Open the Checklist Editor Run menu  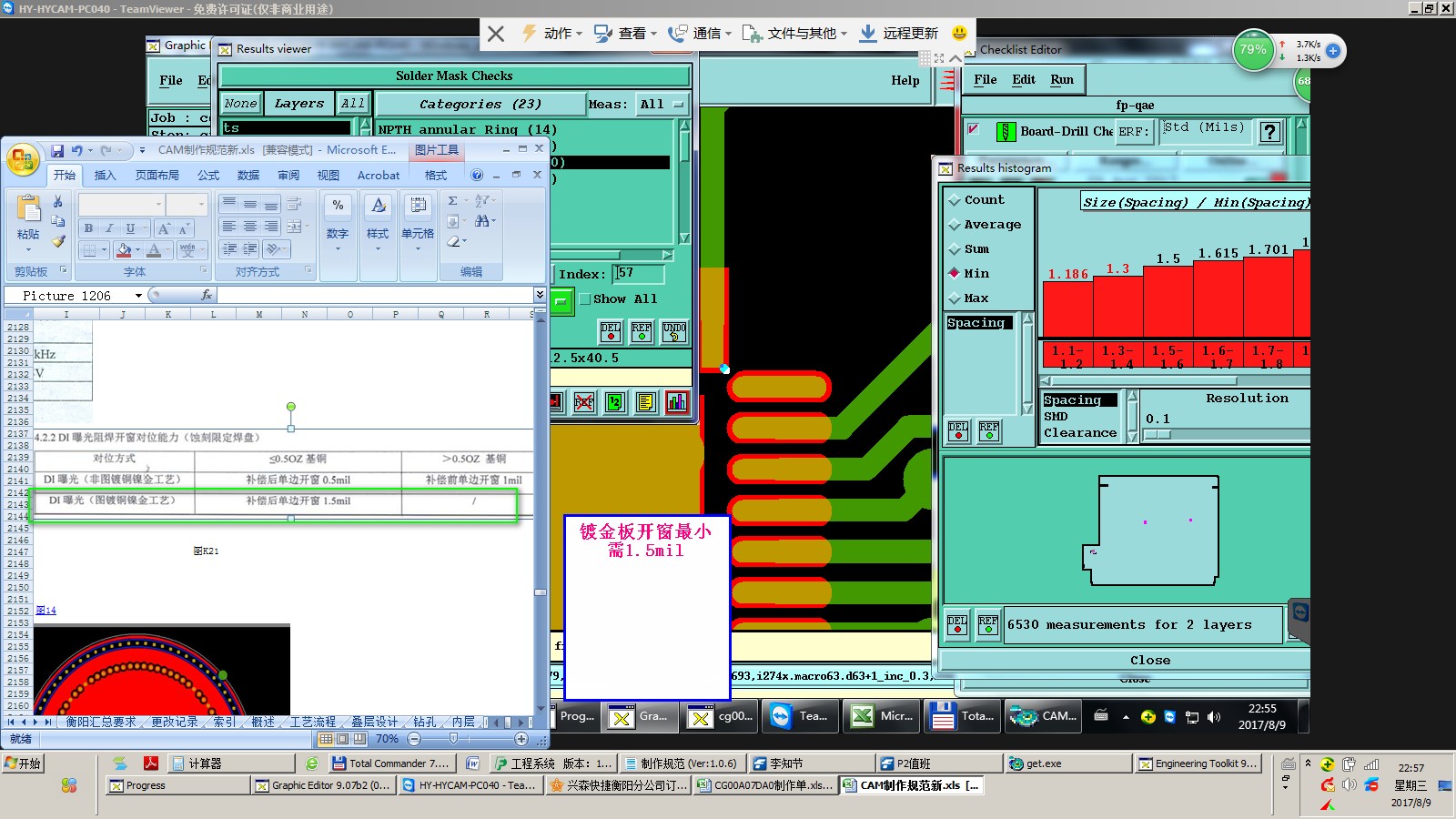(1062, 80)
